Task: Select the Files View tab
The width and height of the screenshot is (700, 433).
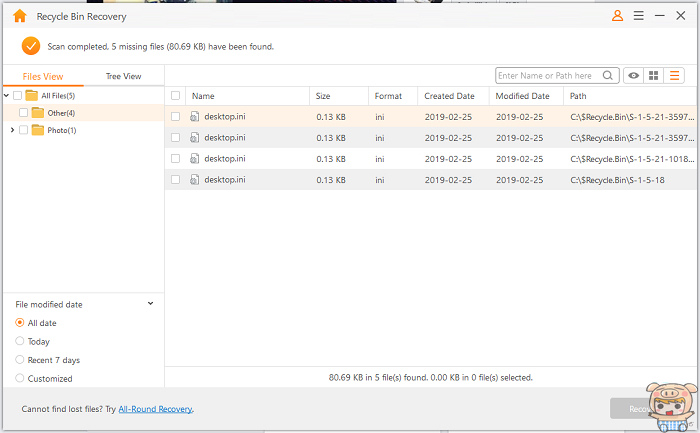Action: [x=43, y=76]
